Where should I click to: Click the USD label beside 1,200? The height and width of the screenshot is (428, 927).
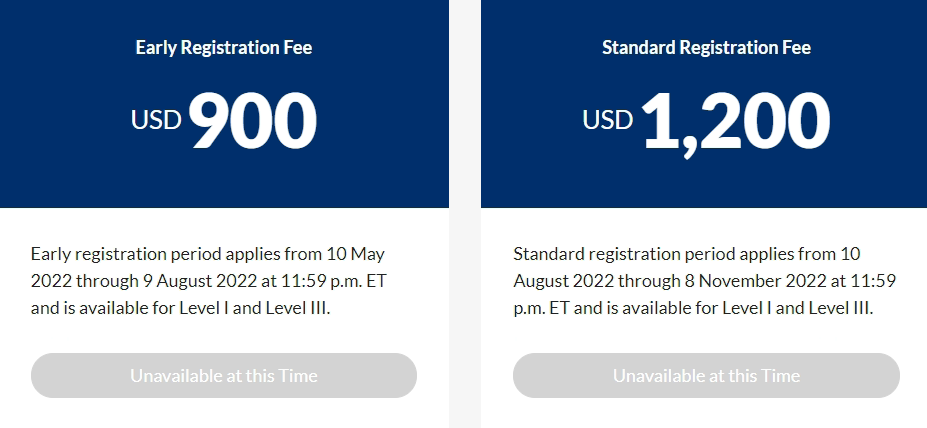click(x=608, y=121)
